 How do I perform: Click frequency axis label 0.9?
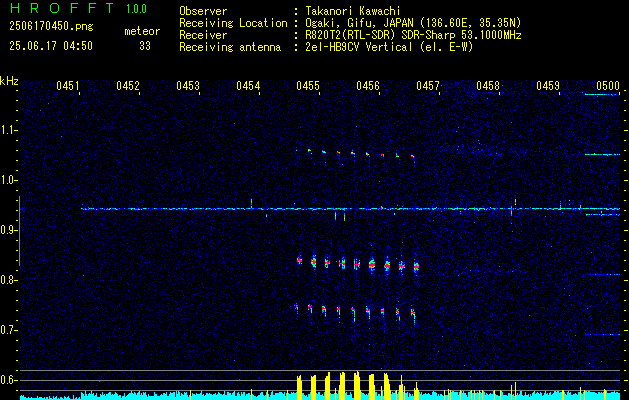coord(8,230)
